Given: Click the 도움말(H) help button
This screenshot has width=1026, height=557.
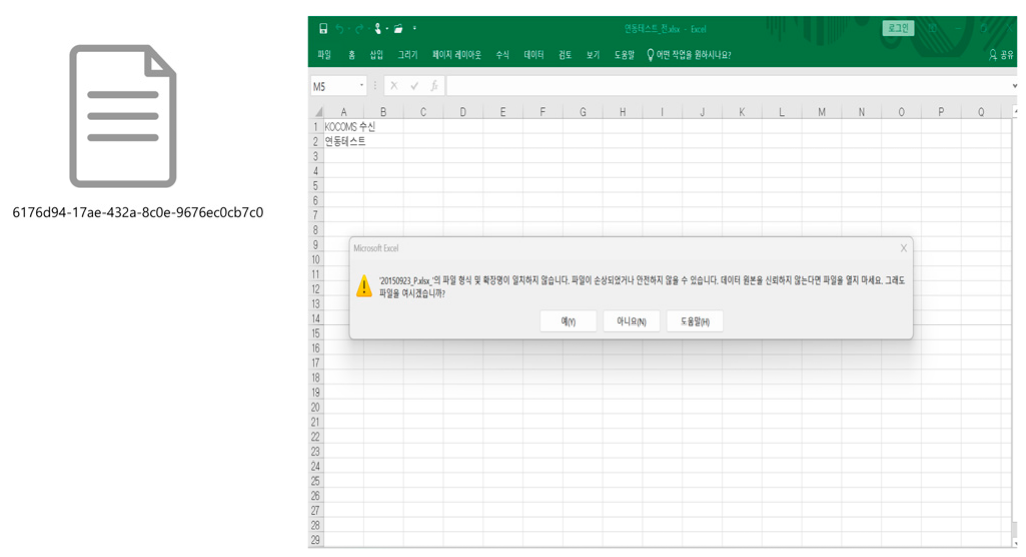Looking at the screenshot, I should (694, 321).
